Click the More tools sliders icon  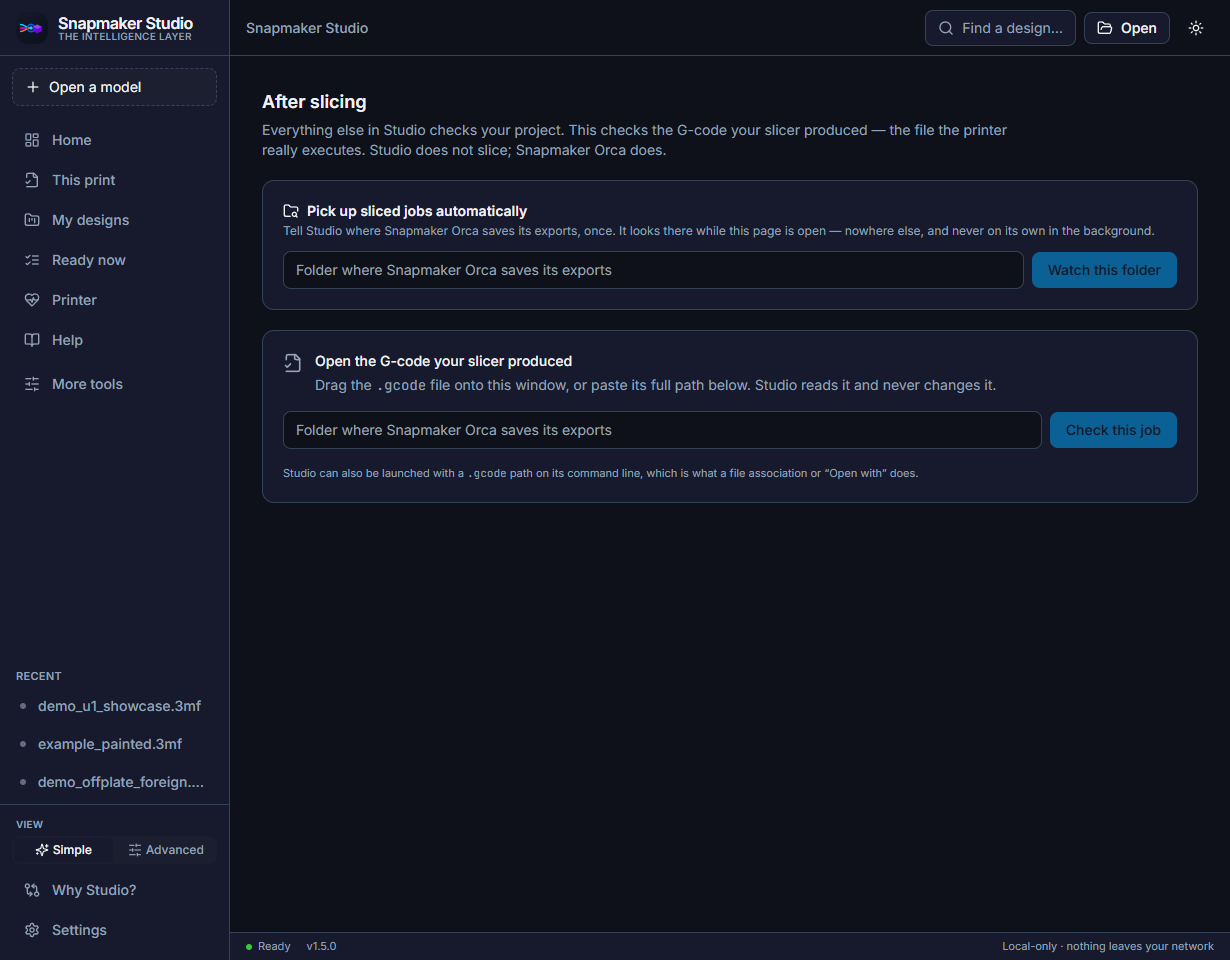(x=32, y=384)
